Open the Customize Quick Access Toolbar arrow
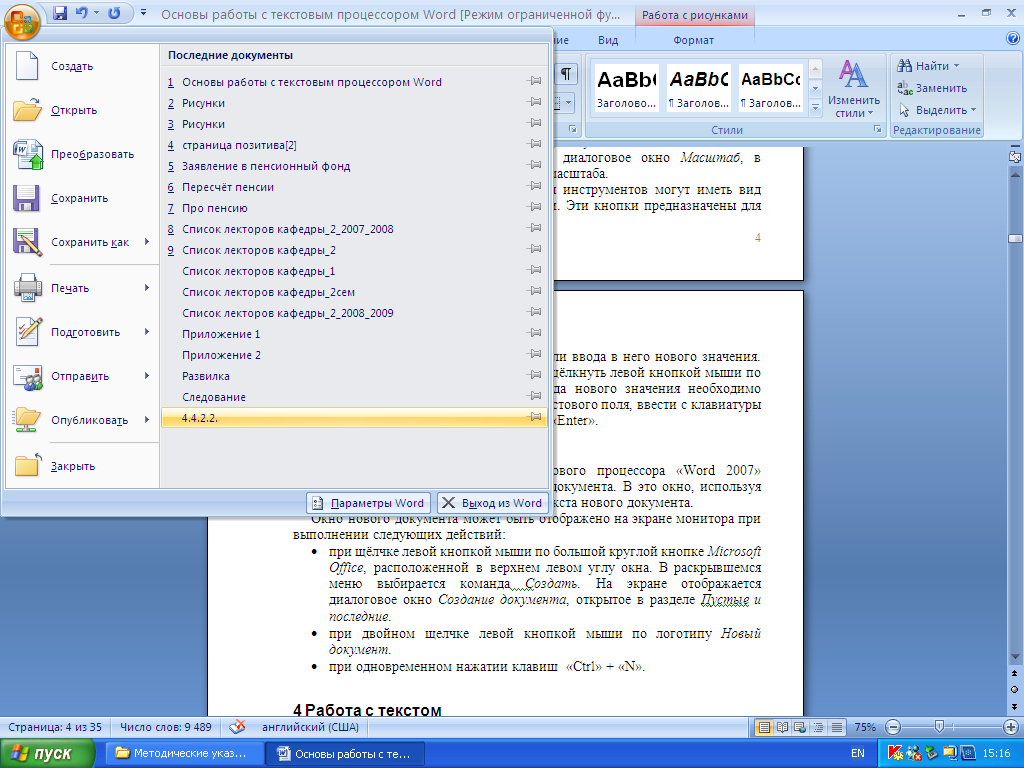1024x768 pixels. tap(144, 13)
